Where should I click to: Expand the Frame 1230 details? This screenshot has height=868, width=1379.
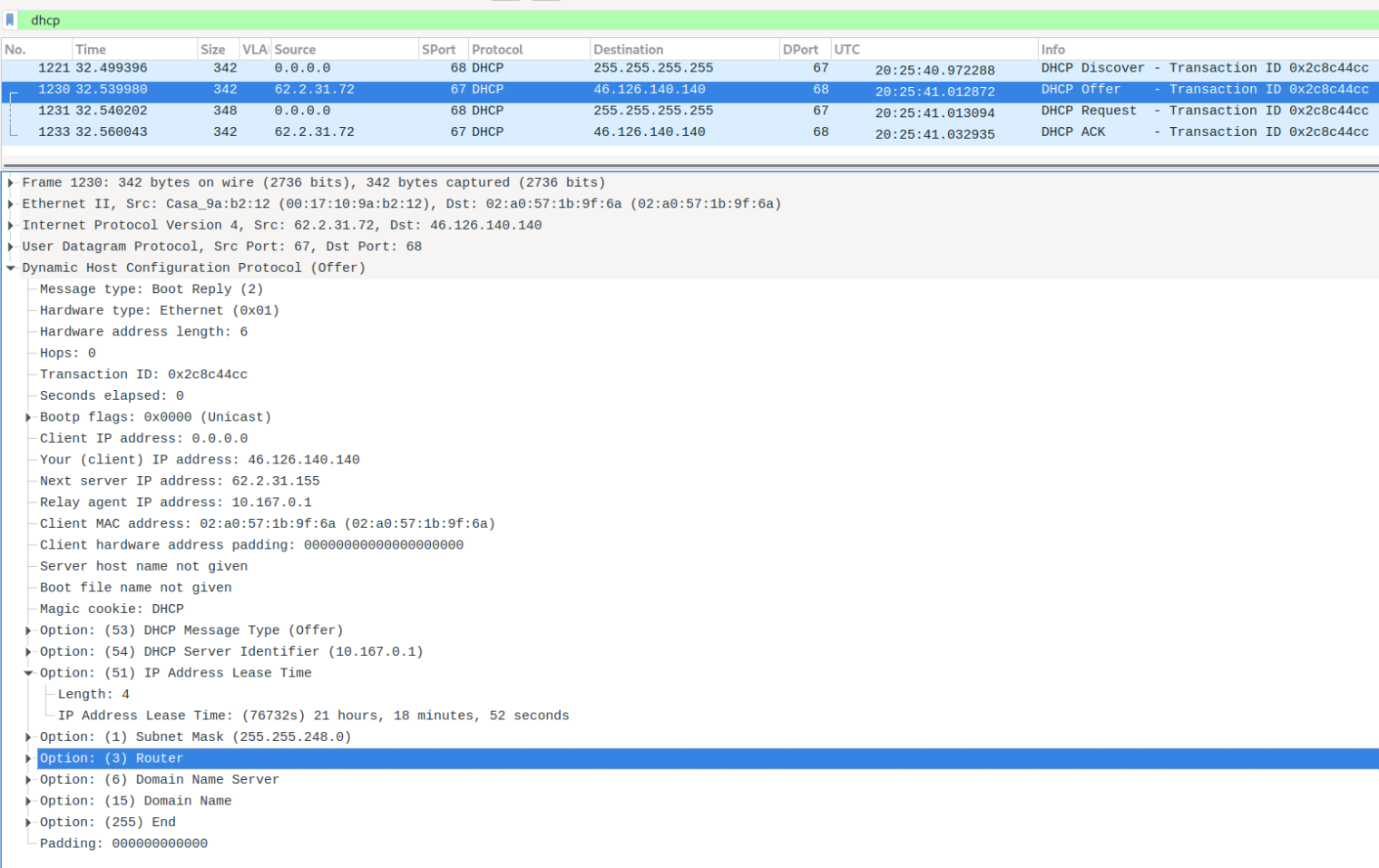11,183
